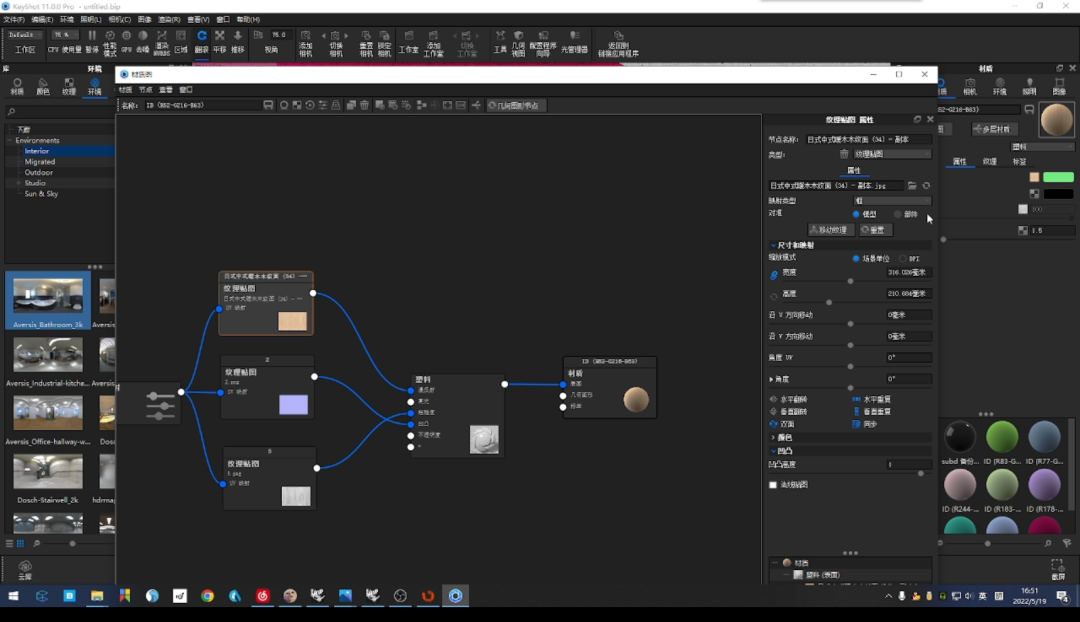The width and height of the screenshot is (1080, 622).
Task: Collapse the 凹凸 section
Action: (773, 450)
